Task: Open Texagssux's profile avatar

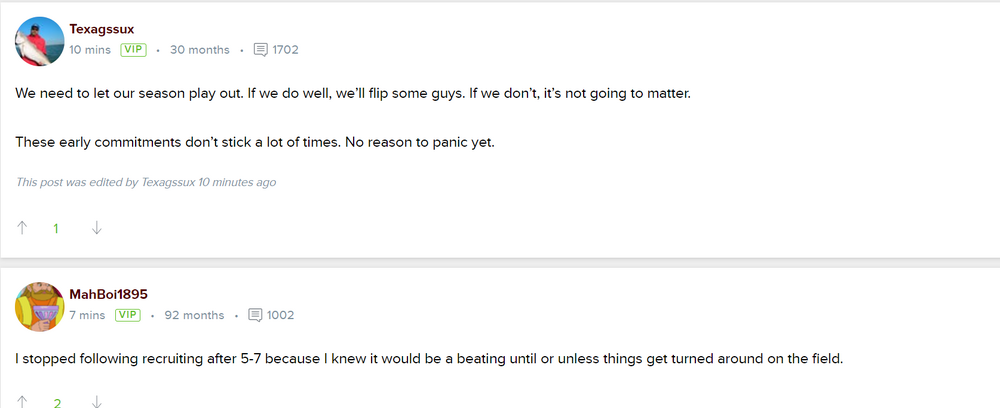Action: [x=40, y=41]
